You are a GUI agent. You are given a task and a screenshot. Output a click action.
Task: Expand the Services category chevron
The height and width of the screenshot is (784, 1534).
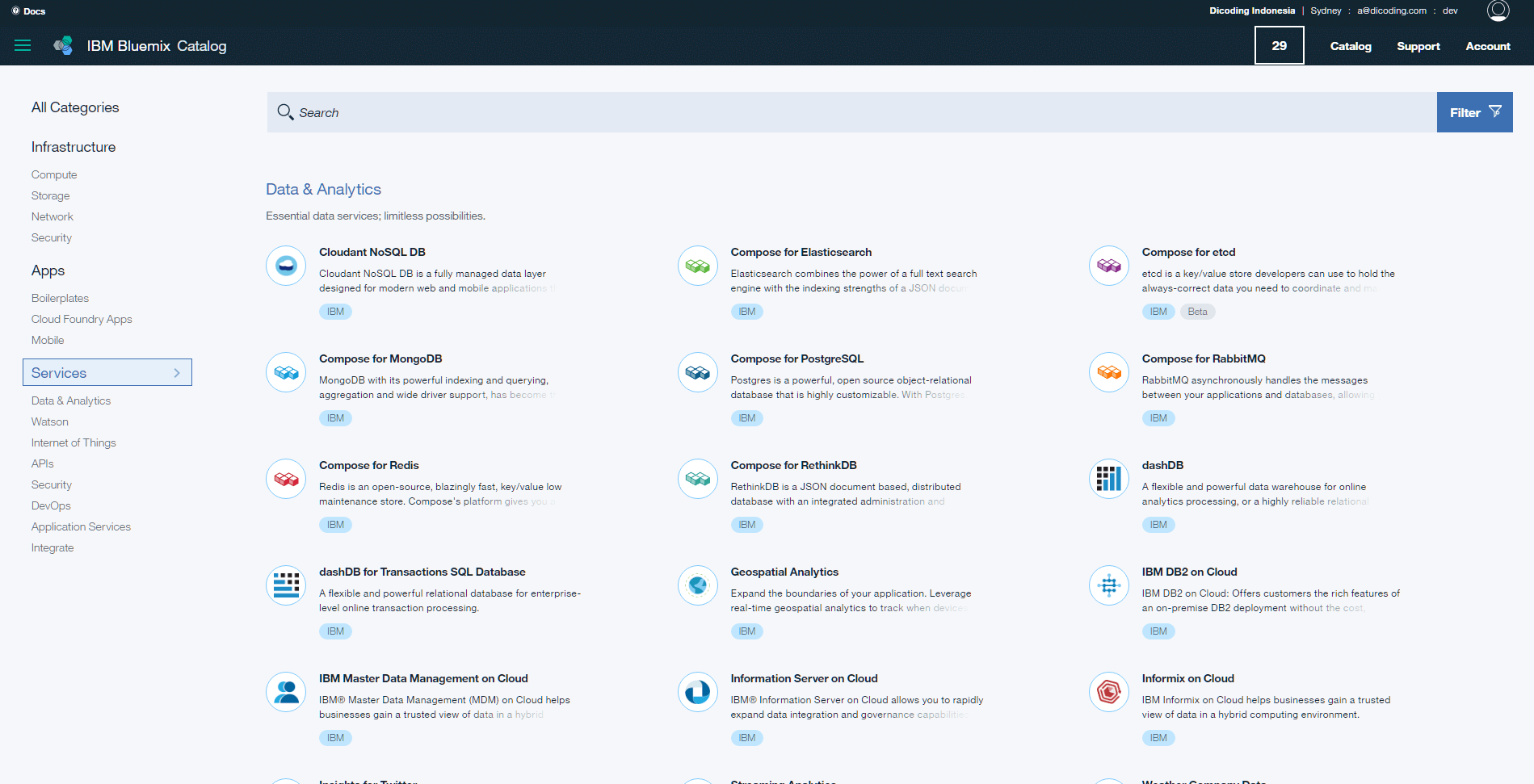(177, 373)
